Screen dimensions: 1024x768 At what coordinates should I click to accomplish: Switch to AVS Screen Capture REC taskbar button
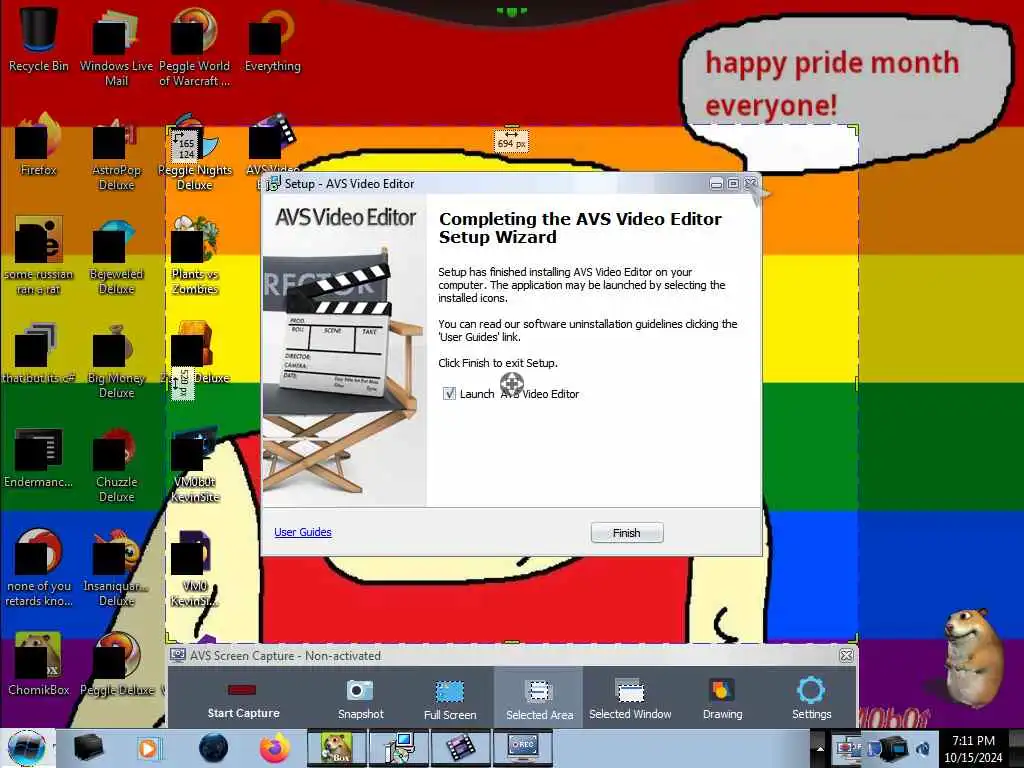click(522, 748)
